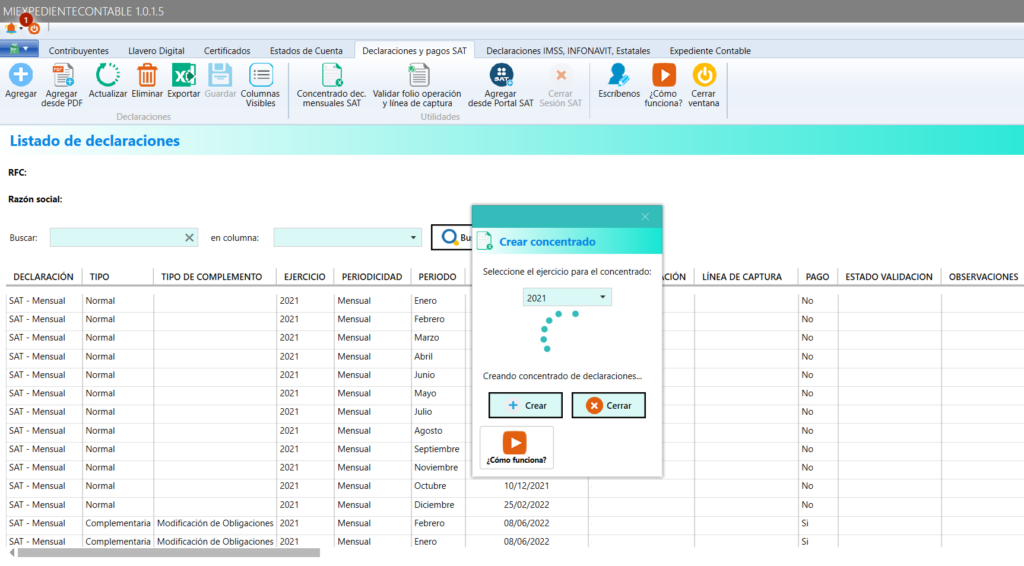Open the Expediente Contable tab
Screen dimensions: 1024x566
click(x=710, y=51)
